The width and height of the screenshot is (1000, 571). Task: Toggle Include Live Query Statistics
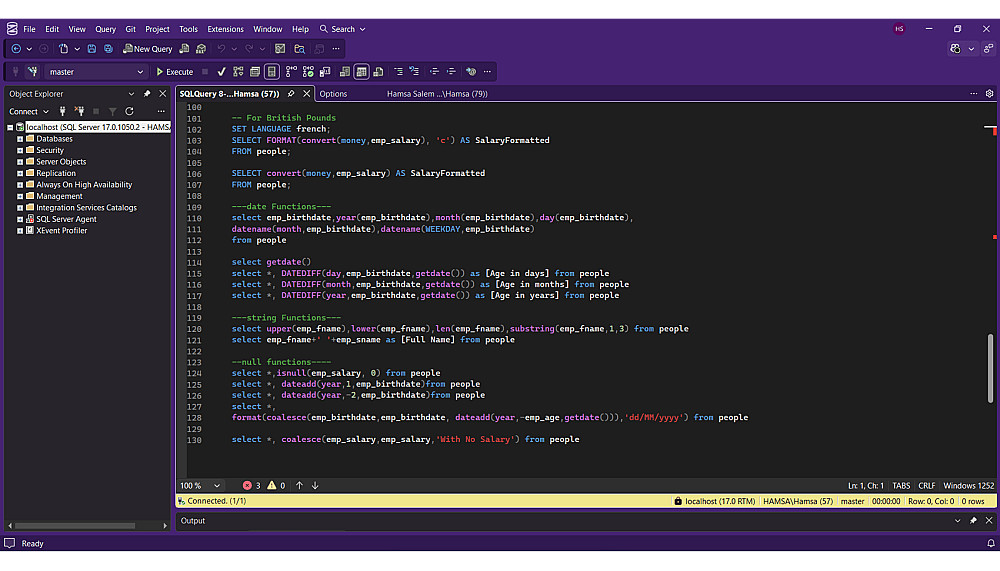[x=309, y=71]
